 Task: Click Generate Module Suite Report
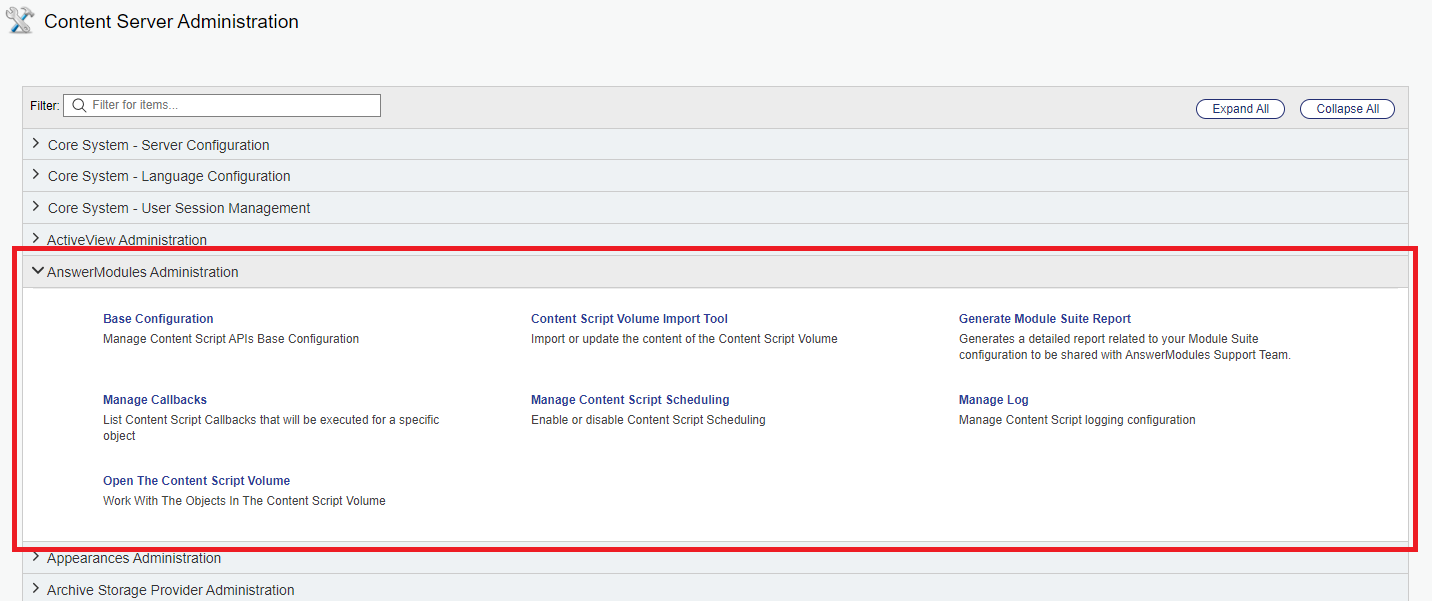[1044, 318]
